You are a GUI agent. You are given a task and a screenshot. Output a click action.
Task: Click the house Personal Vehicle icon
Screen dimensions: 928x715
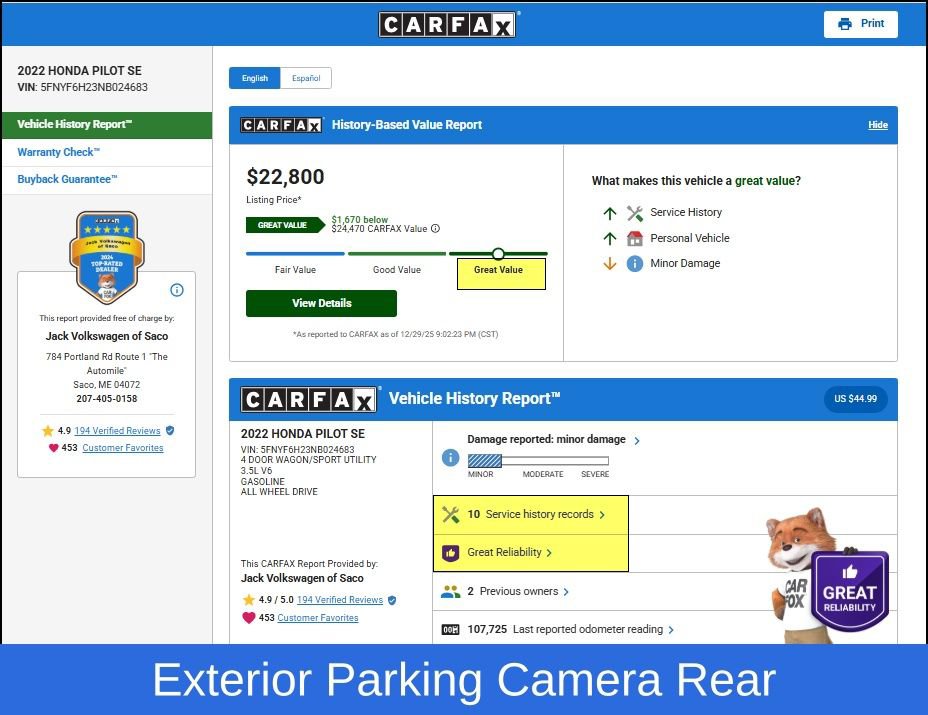(634, 239)
